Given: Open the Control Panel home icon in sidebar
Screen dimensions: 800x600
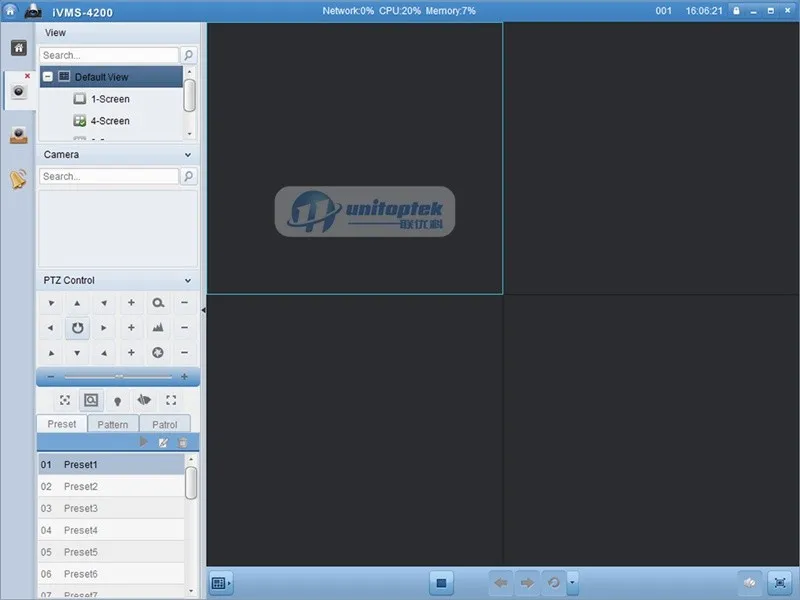Looking at the screenshot, I should click(x=19, y=48).
